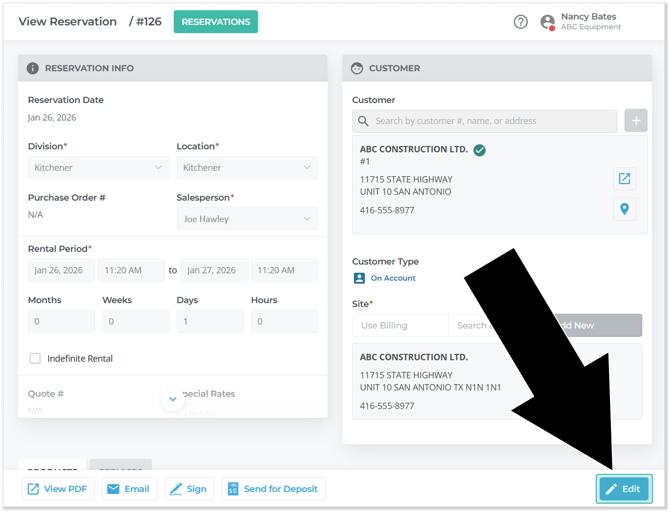The image size is (670, 512).
Task: Open Nancy Bates user profile avatar
Action: point(547,22)
